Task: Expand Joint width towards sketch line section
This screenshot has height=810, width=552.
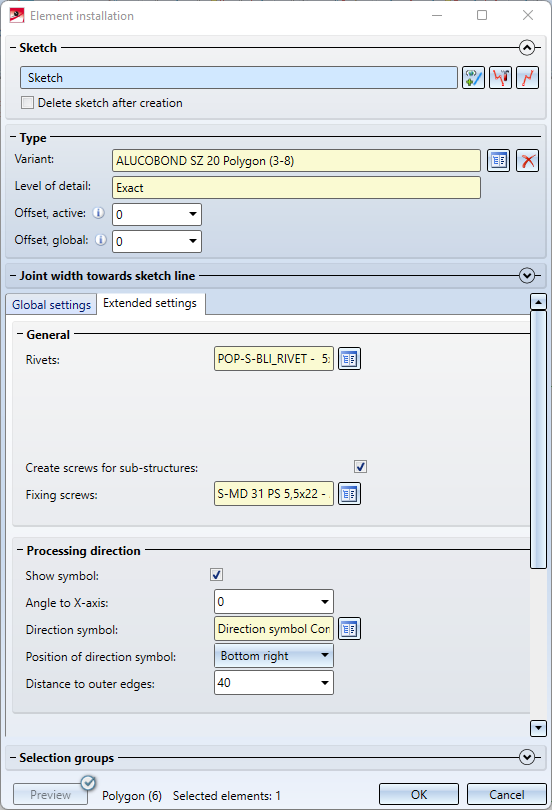Action: click(527, 275)
